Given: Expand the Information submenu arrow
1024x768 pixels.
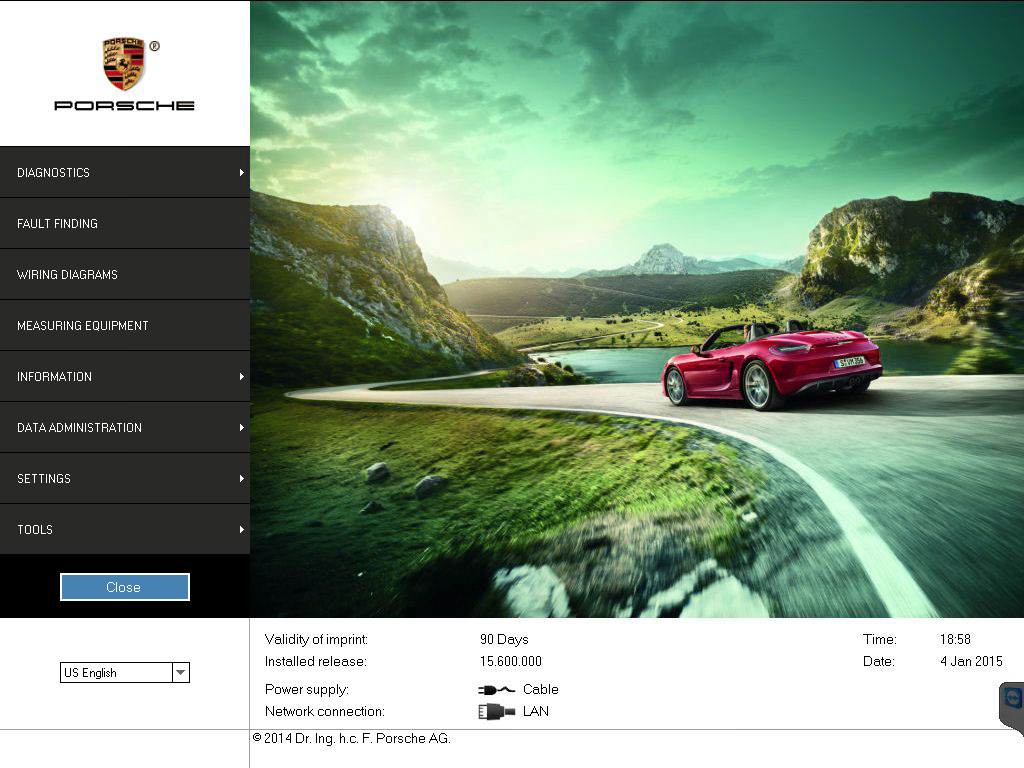Looking at the screenshot, I should [x=242, y=376].
